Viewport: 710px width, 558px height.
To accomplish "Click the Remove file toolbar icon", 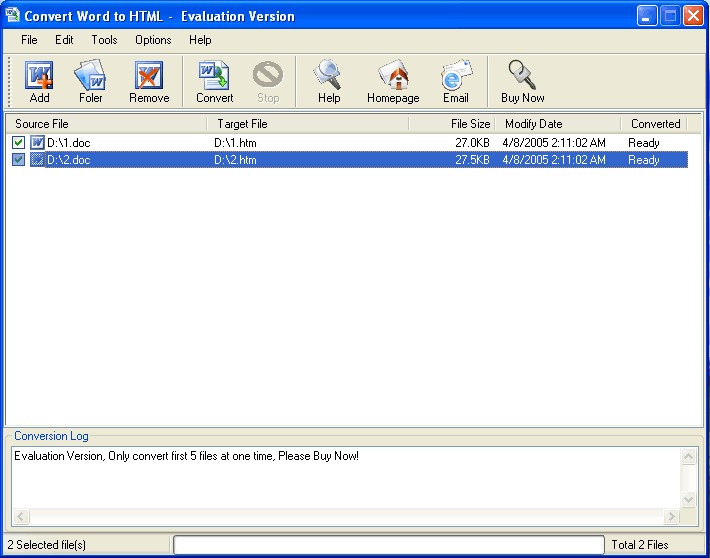I will 149,75.
